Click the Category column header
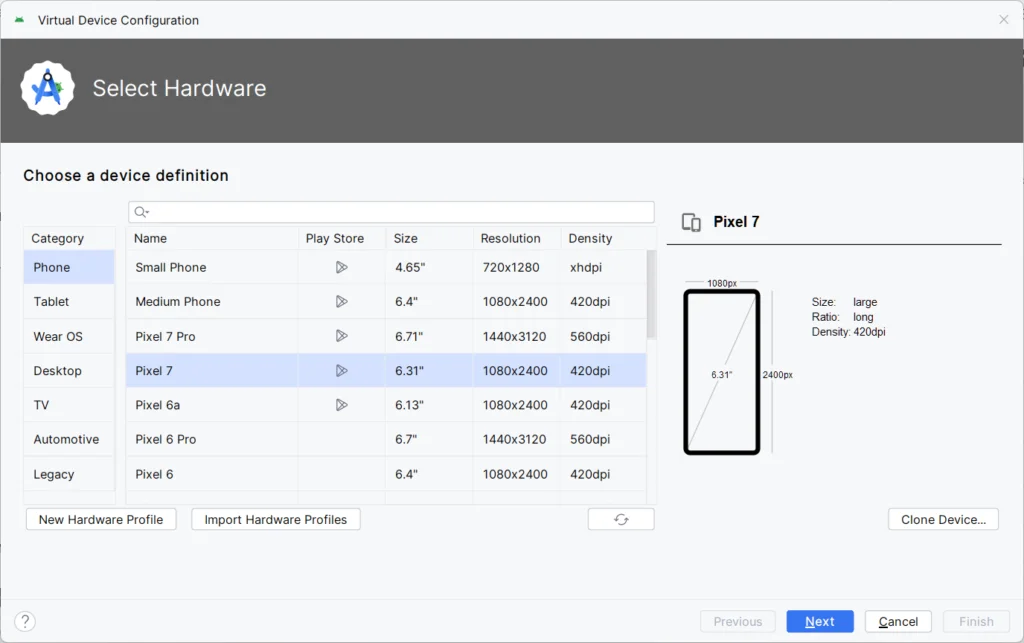 pyautogui.click(x=69, y=238)
